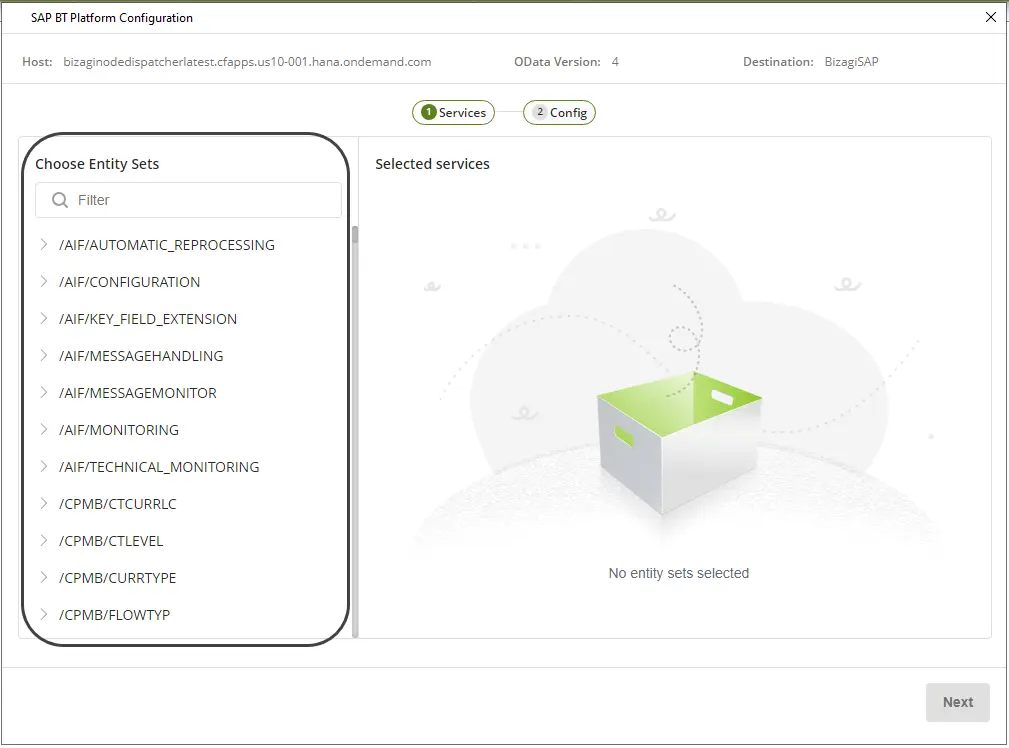Select the /CPMB/CURRTYPE entry
This screenshot has height=748, width=1009.
[x=118, y=578]
